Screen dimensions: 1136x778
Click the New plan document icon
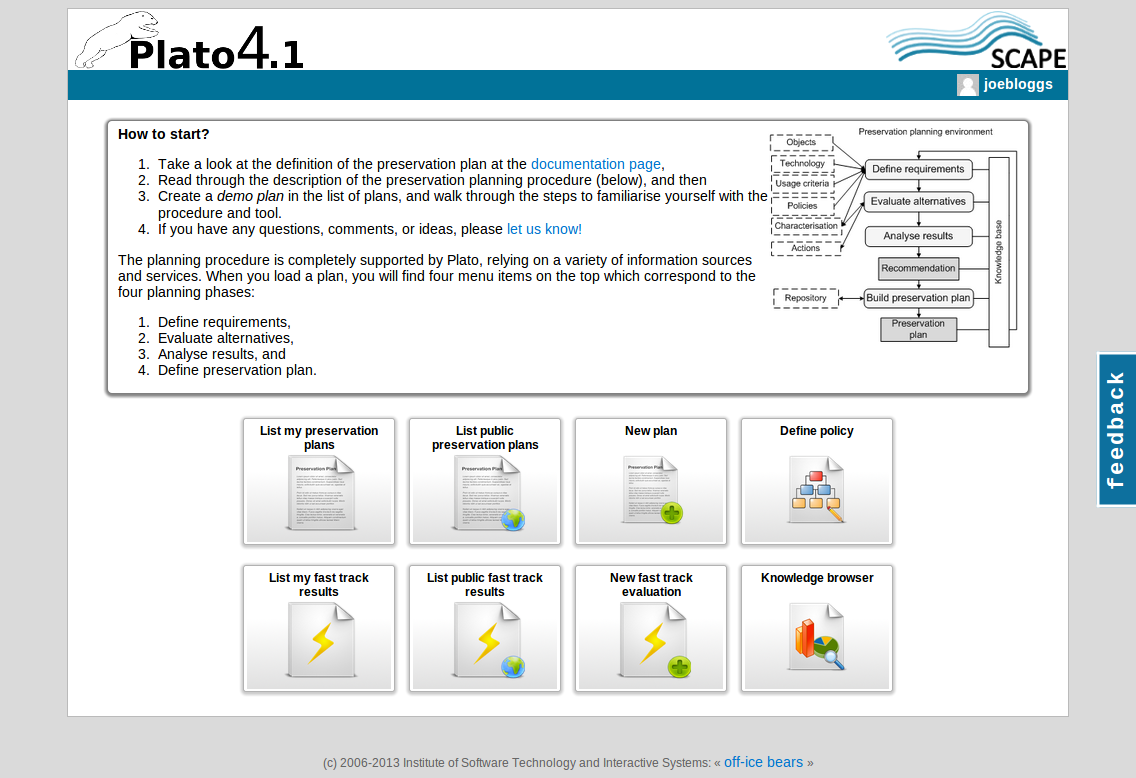[x=651, y=489]
